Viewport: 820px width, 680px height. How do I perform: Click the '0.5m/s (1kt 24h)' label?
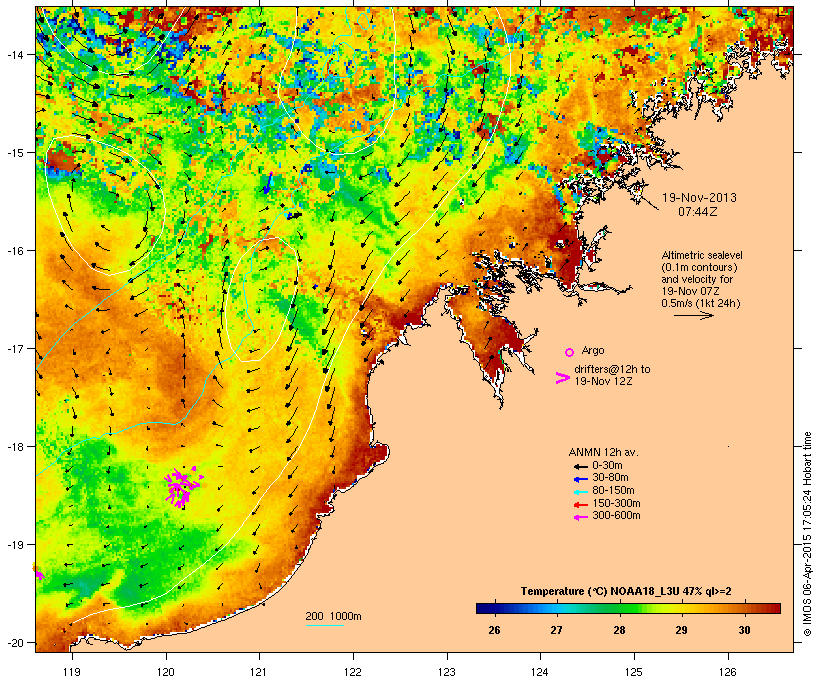click(x=701, y=303)
